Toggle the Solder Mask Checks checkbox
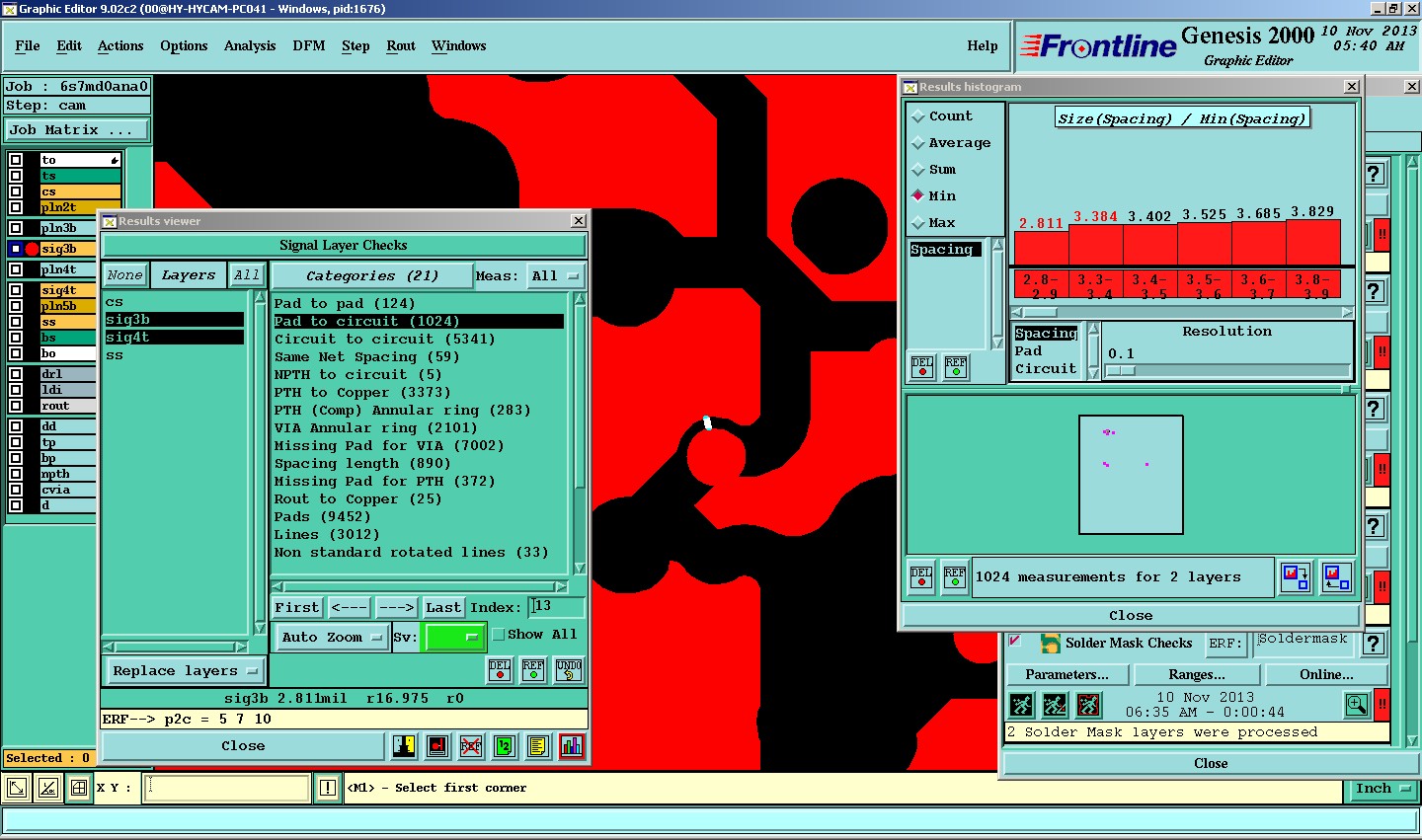Viewport: 1422px width, 840px height. (x=1014, y=642)
